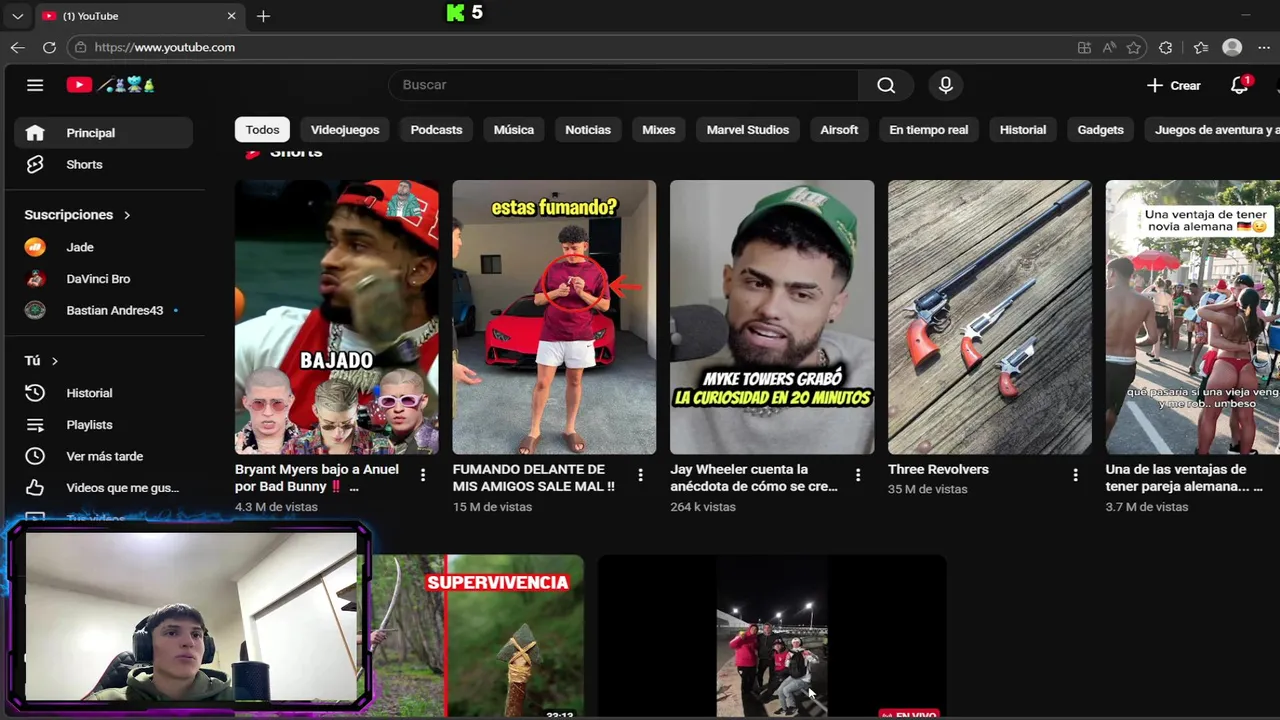Image resolution: width=1280 pixels, height=720 pixels.
Task: Open options for Jay Wheeler short
Action: [x=858, y=475]
